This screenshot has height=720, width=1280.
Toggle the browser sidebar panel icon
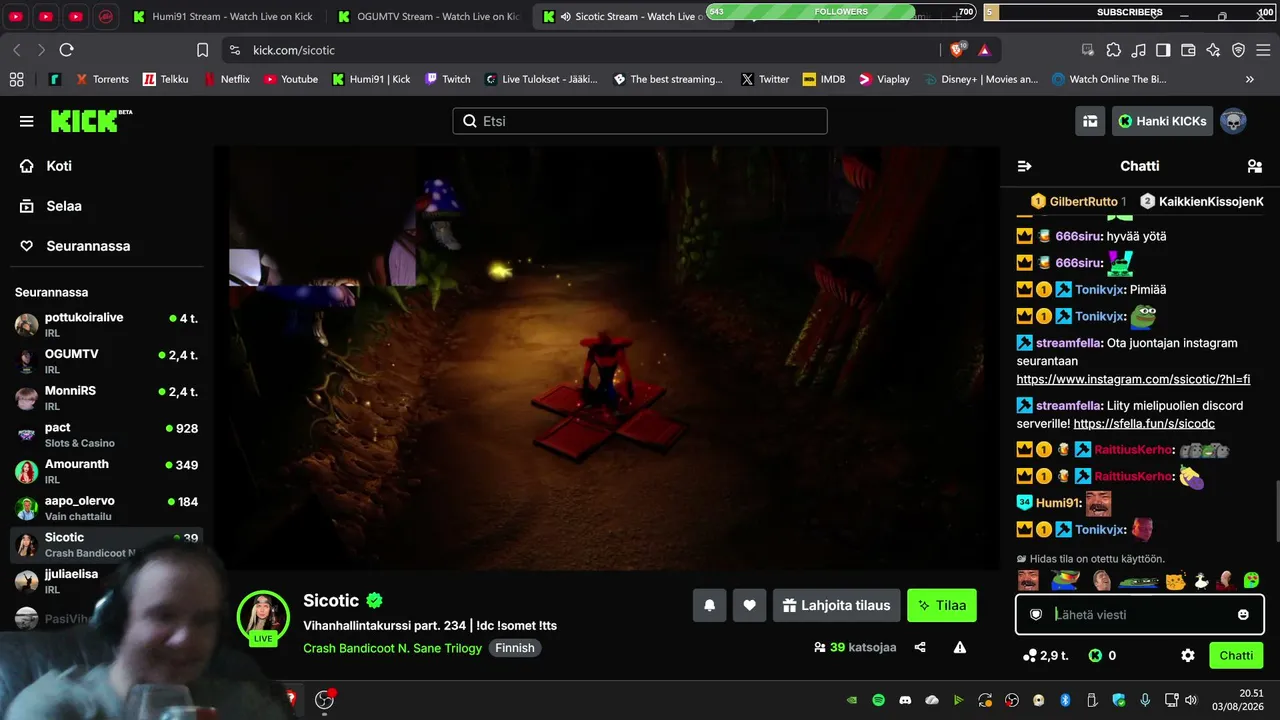[1163, 50]
